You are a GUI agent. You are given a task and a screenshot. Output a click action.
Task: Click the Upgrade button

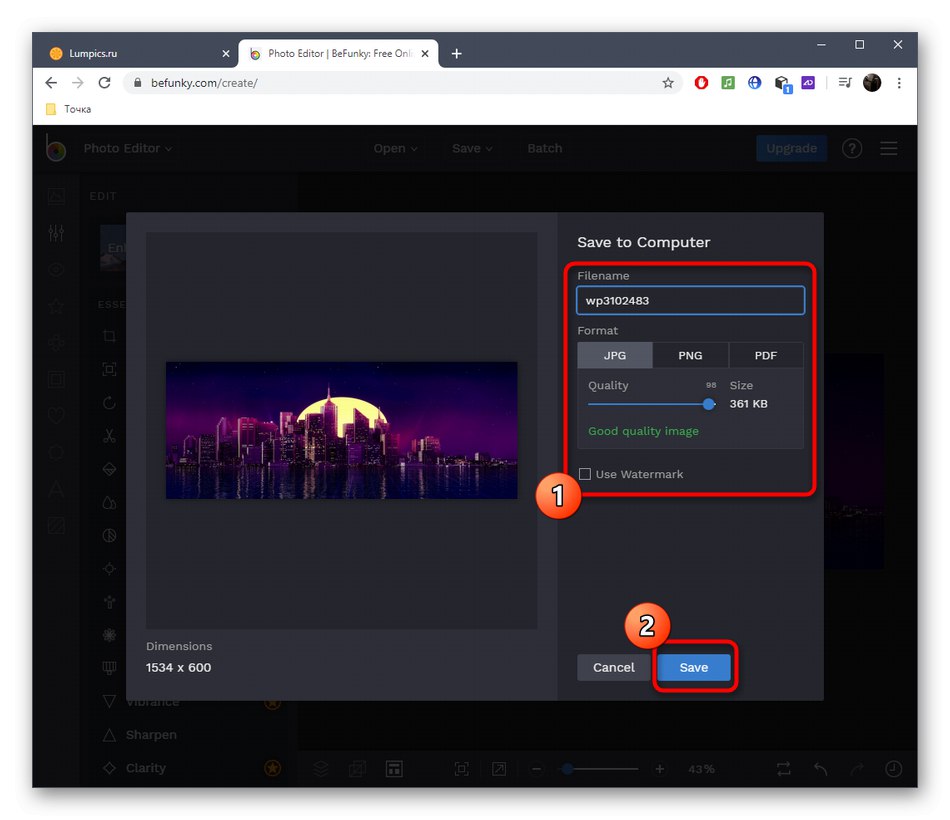pyautogui.click(x=791, y=148)
